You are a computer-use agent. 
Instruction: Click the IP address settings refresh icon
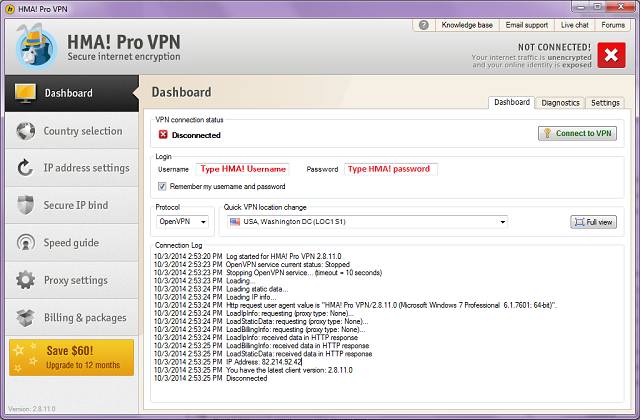click(24, 168)
